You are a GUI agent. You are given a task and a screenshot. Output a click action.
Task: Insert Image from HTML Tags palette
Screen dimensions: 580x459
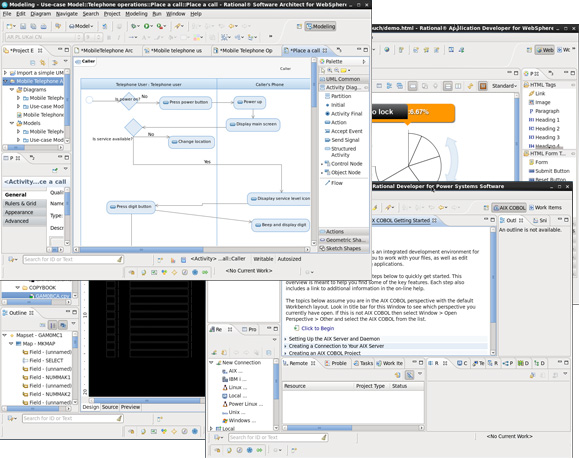(539, 102)
